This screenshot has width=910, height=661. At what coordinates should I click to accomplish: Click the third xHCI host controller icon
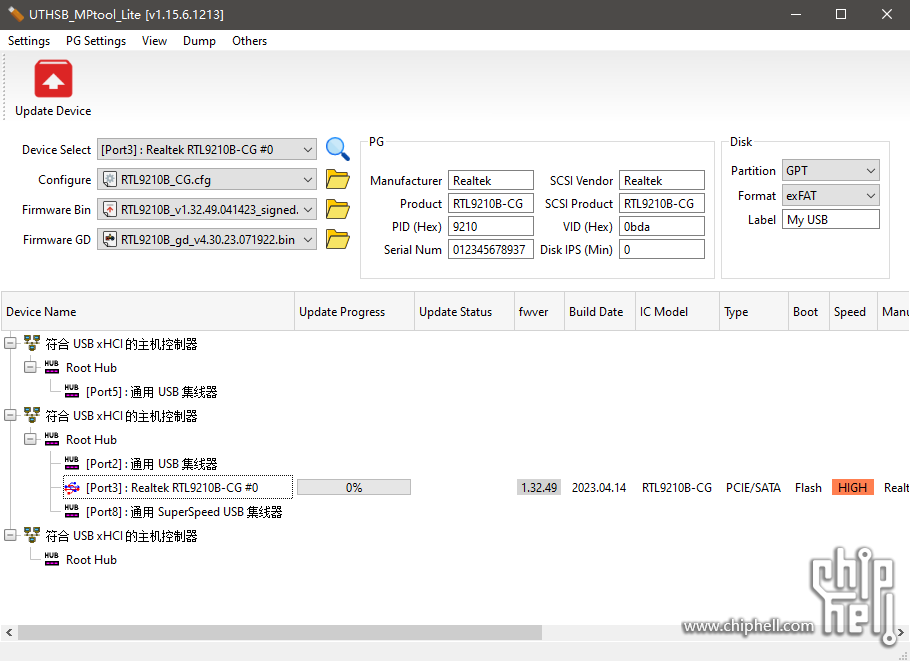tap(32, 535)
